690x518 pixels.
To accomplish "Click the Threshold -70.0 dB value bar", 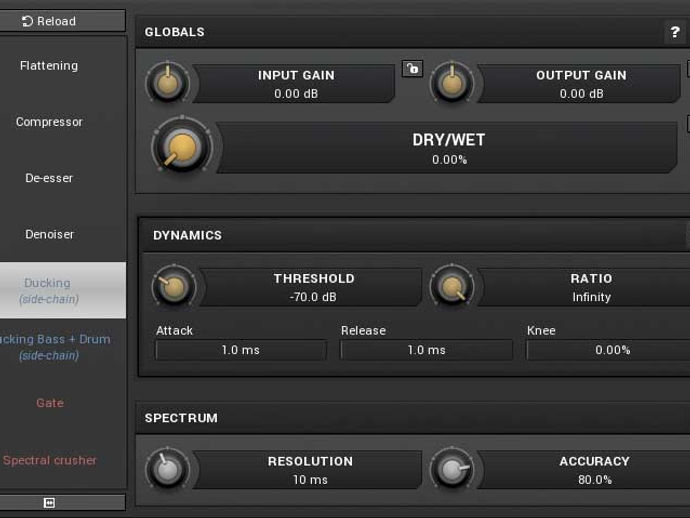I will (x=311, y=287).
